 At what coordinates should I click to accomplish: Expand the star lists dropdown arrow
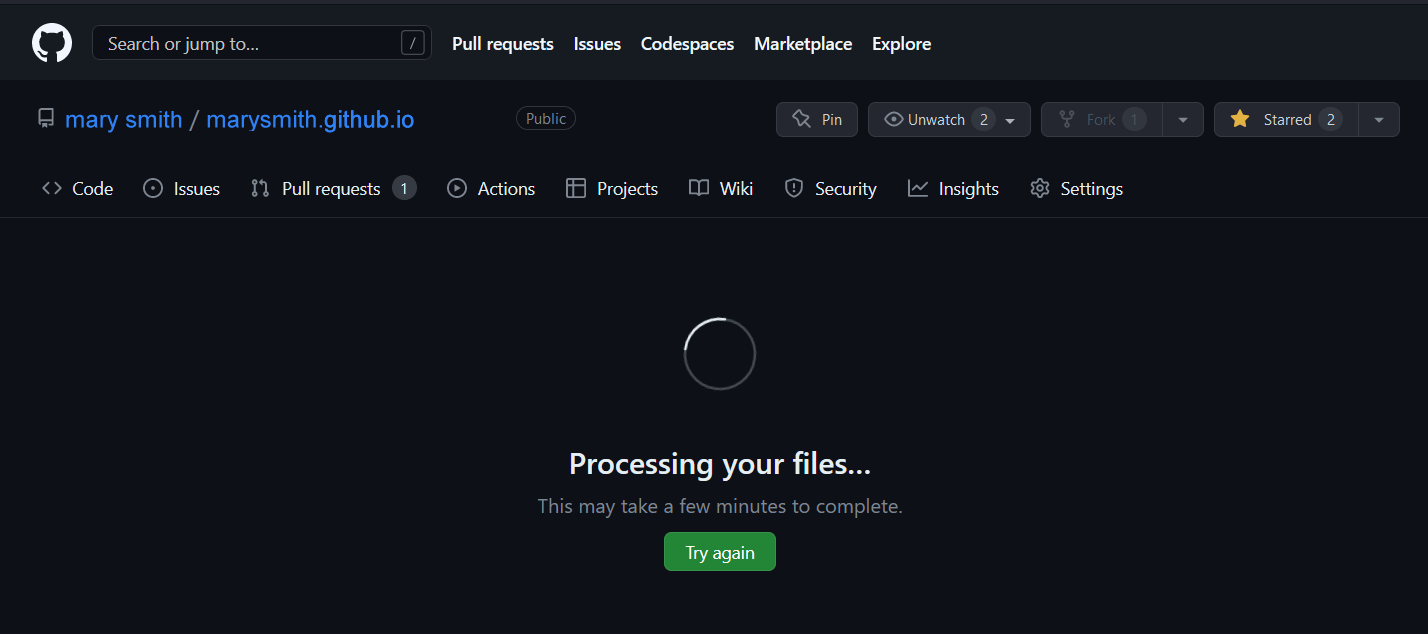click(1379, 120)
